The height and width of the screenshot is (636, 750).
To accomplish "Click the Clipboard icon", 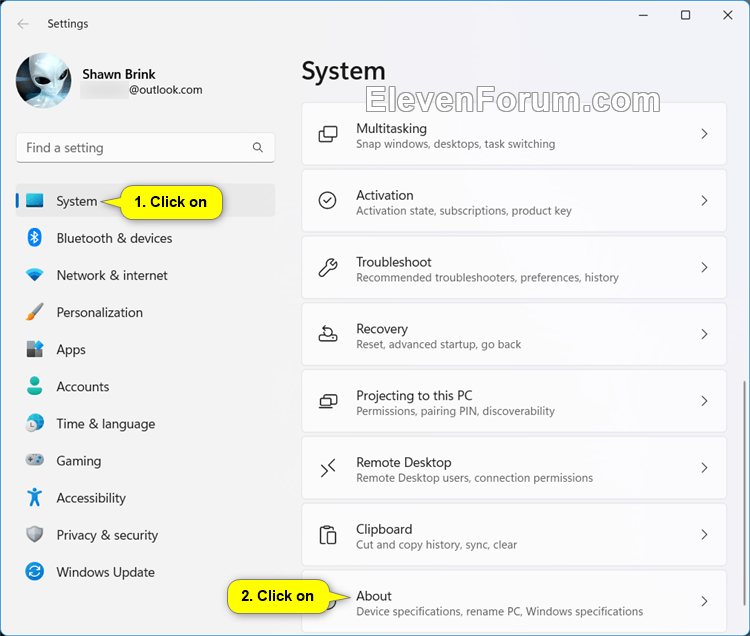I will click(328, 534).
